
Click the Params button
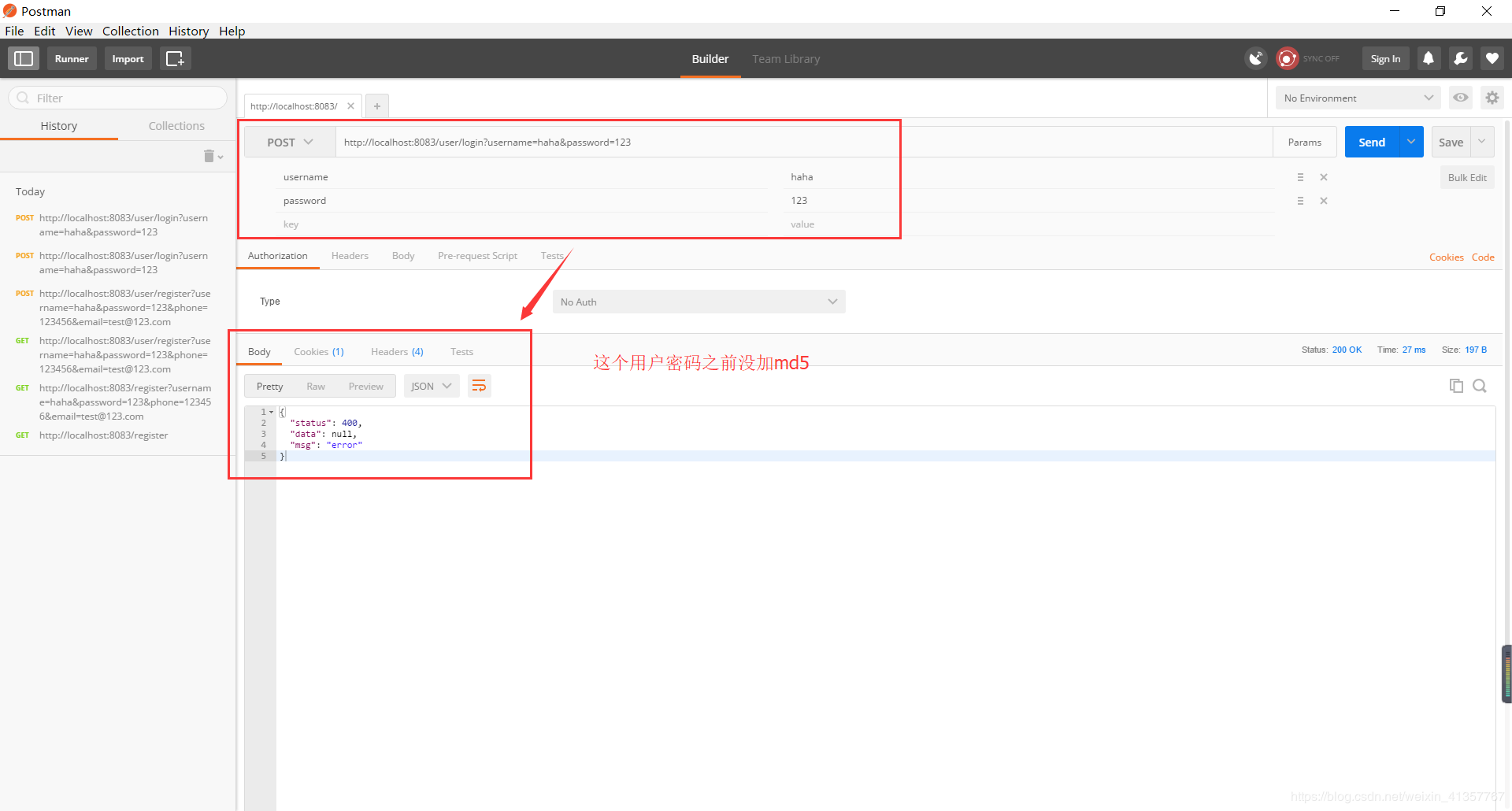(1305, 142)
